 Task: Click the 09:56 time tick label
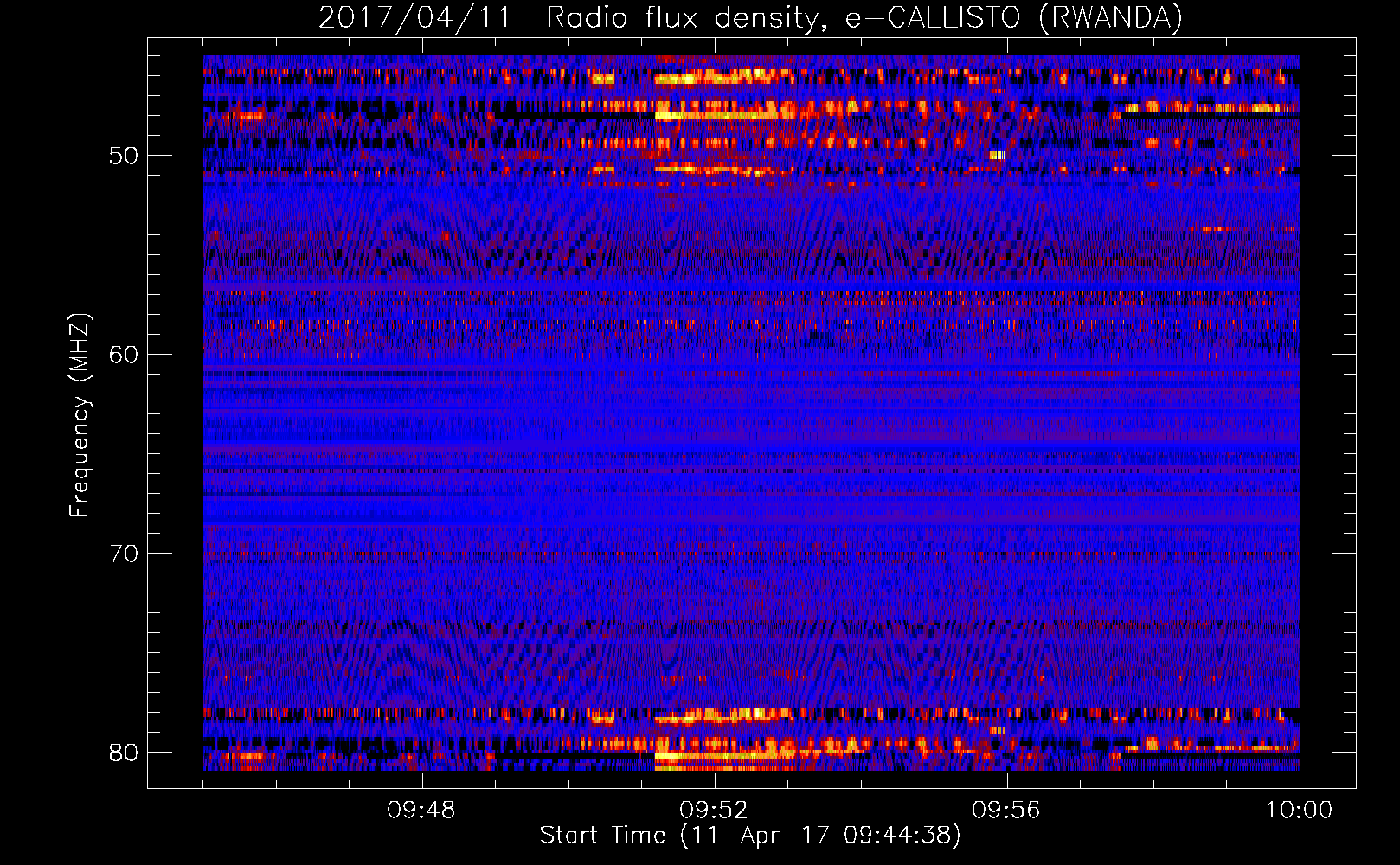pos(1006,811)
